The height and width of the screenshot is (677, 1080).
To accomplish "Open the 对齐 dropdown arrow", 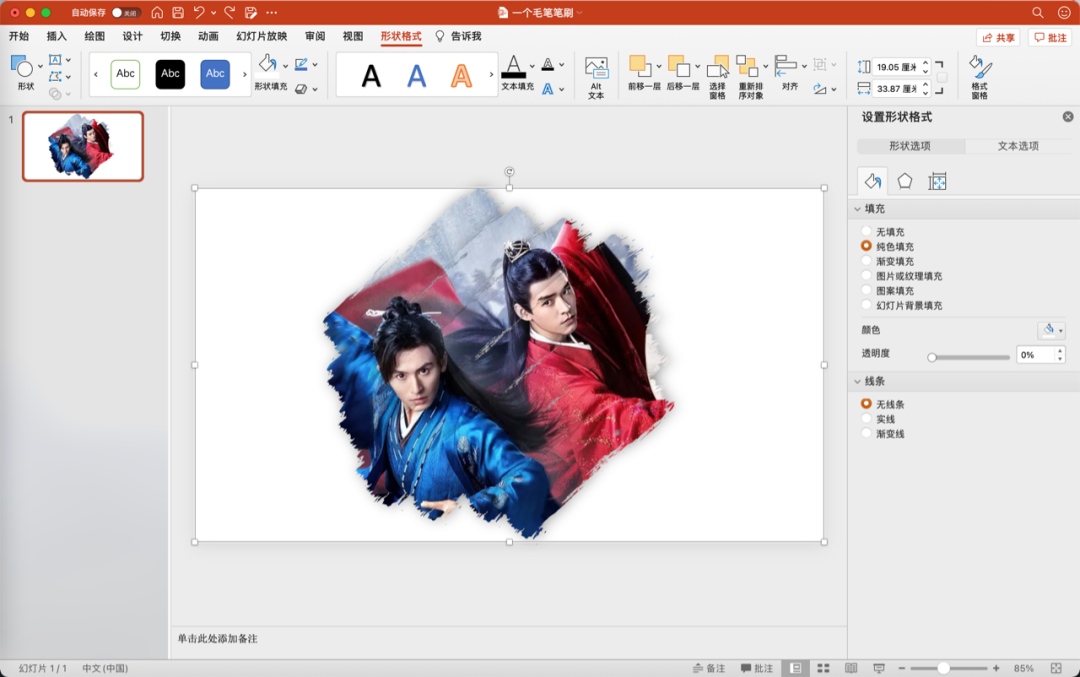I will (x=804, y=66).
